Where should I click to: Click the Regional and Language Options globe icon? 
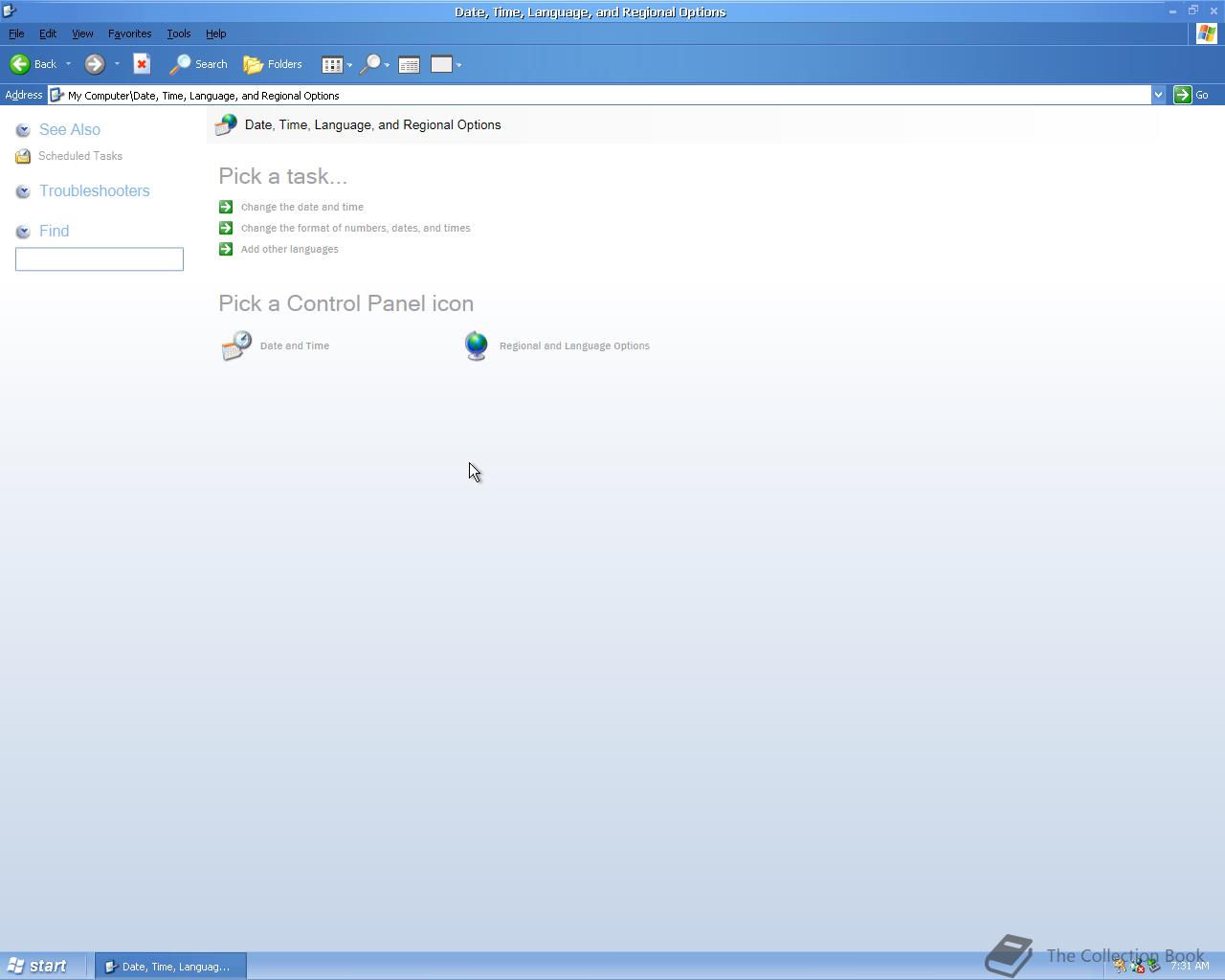point(476,345)
